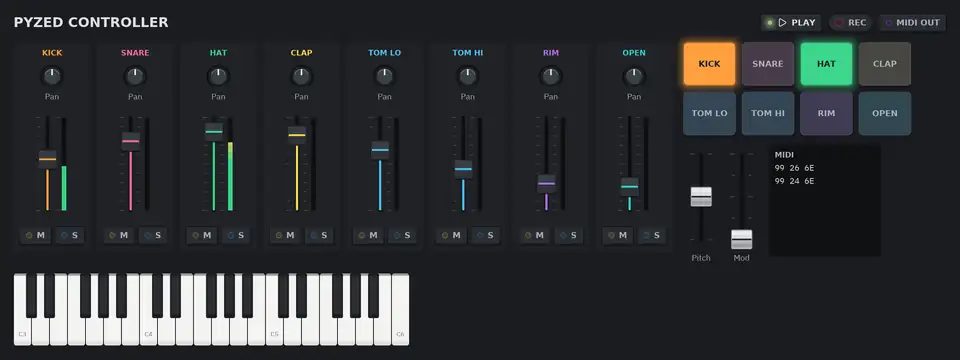Click the TOM HI channel name label
The width and height of the screenshot is (960, 360).
click(x=468, y=53)
